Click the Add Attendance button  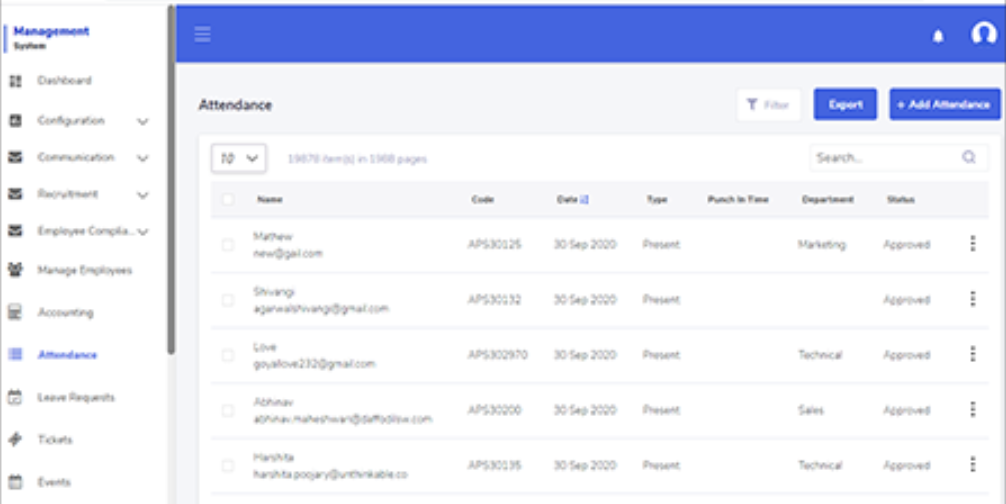coord(944,105)
